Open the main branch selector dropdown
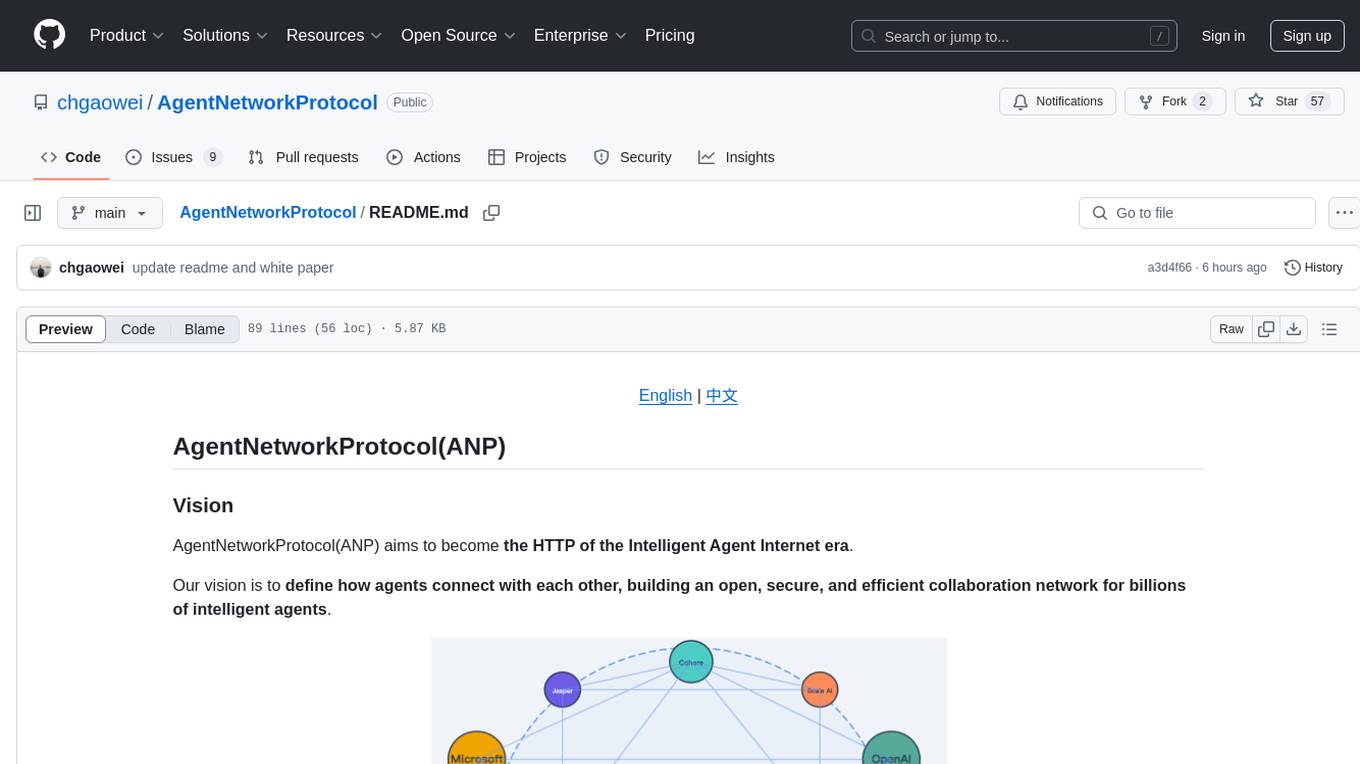 (x=110, y=213)
